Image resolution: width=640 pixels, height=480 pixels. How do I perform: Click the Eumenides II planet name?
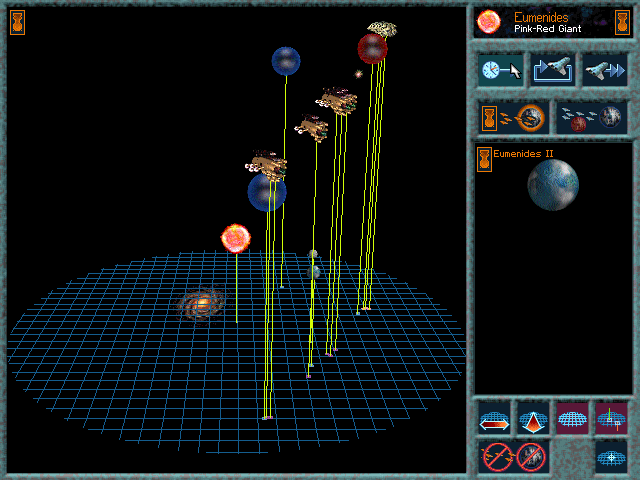[x=523, y=154]
